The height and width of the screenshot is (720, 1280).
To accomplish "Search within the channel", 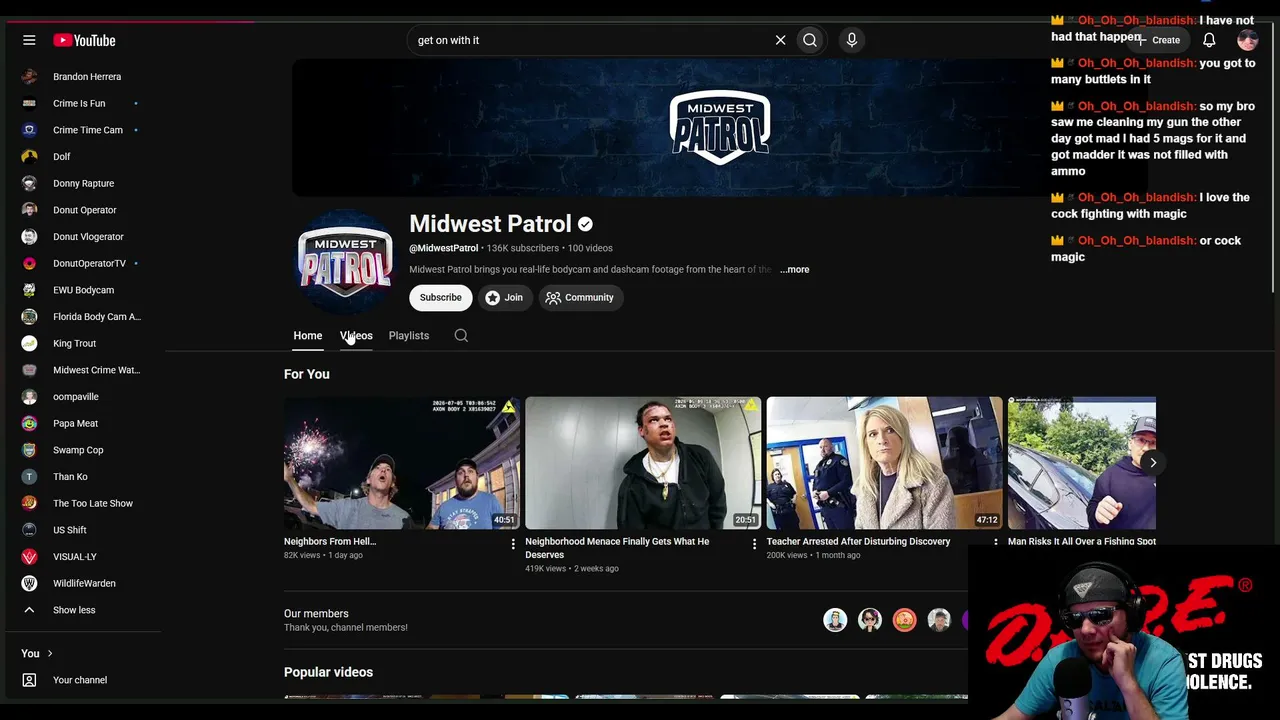I will (461, 336).
